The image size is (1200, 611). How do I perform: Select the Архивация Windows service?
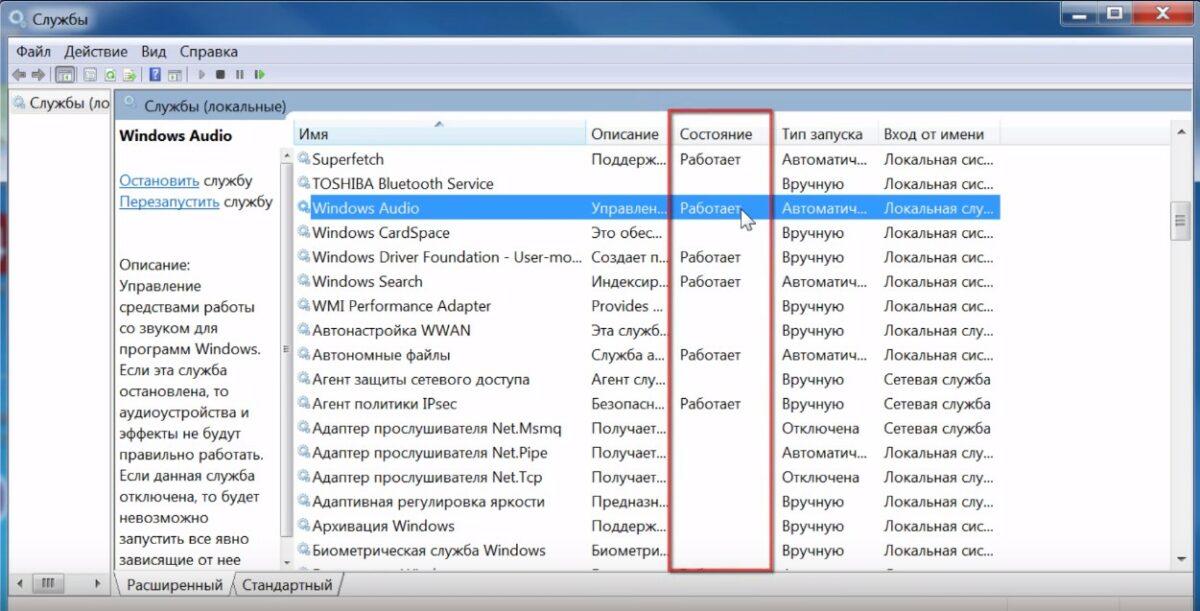coord(647,526)
